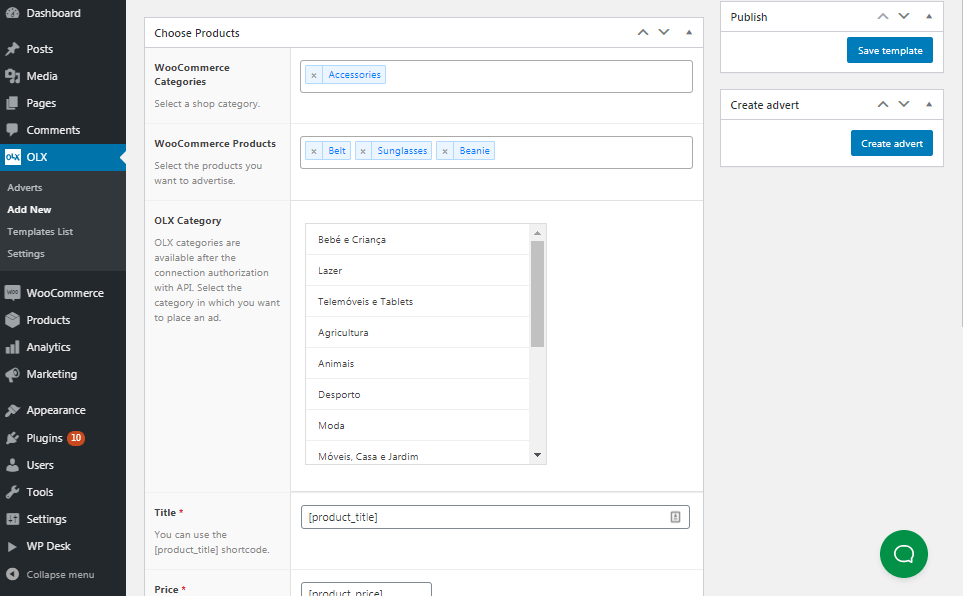Select Desporto in OLX category list

tap(417, 394)
